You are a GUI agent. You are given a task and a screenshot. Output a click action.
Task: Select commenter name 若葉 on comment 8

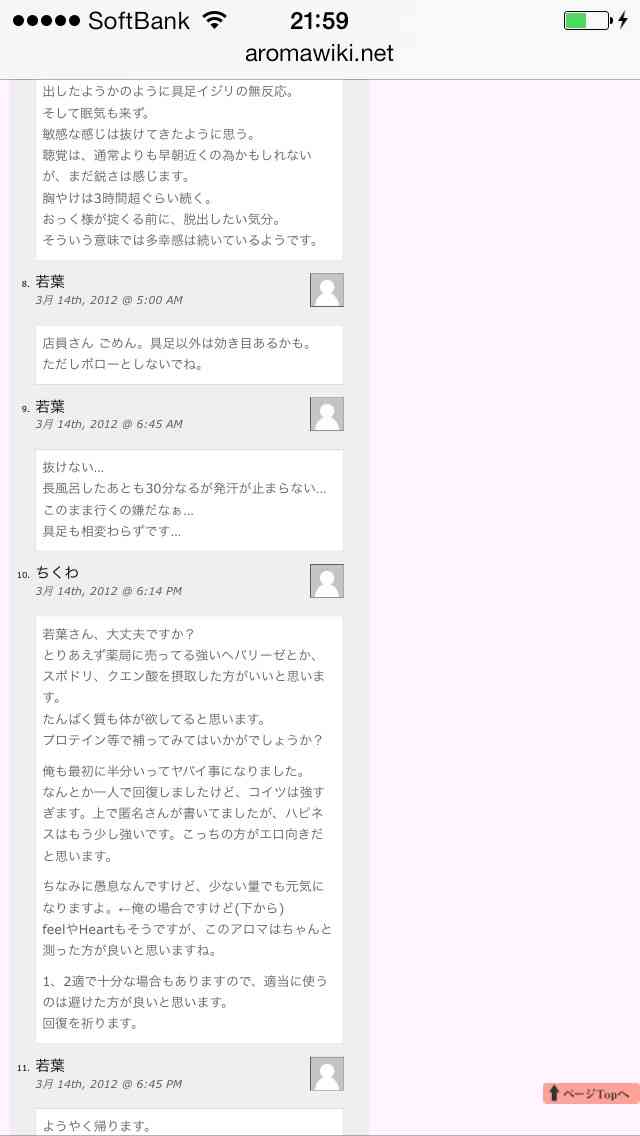tap(50, 283)
